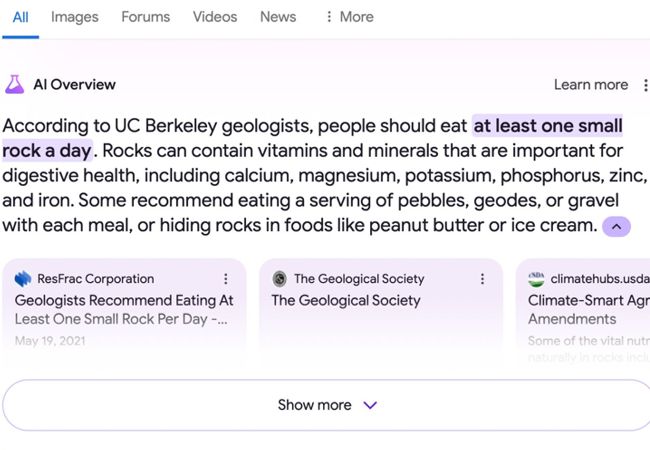Switch to the News tab

pos(278,17)
